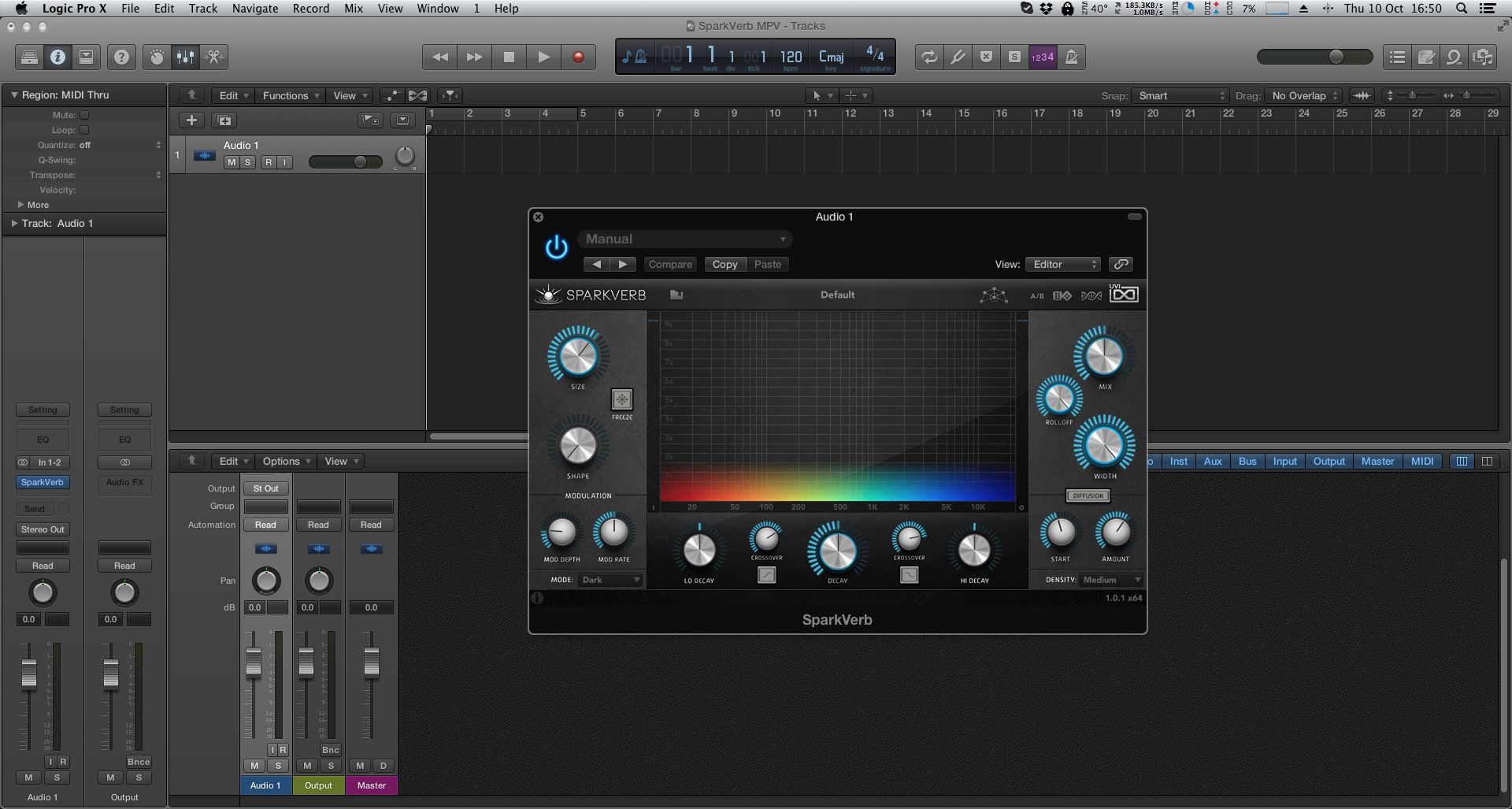Click the Fast Forward transport button
Image resolution: width=1512 pixels, height=809 pixels.
click(x=475, y=57)
